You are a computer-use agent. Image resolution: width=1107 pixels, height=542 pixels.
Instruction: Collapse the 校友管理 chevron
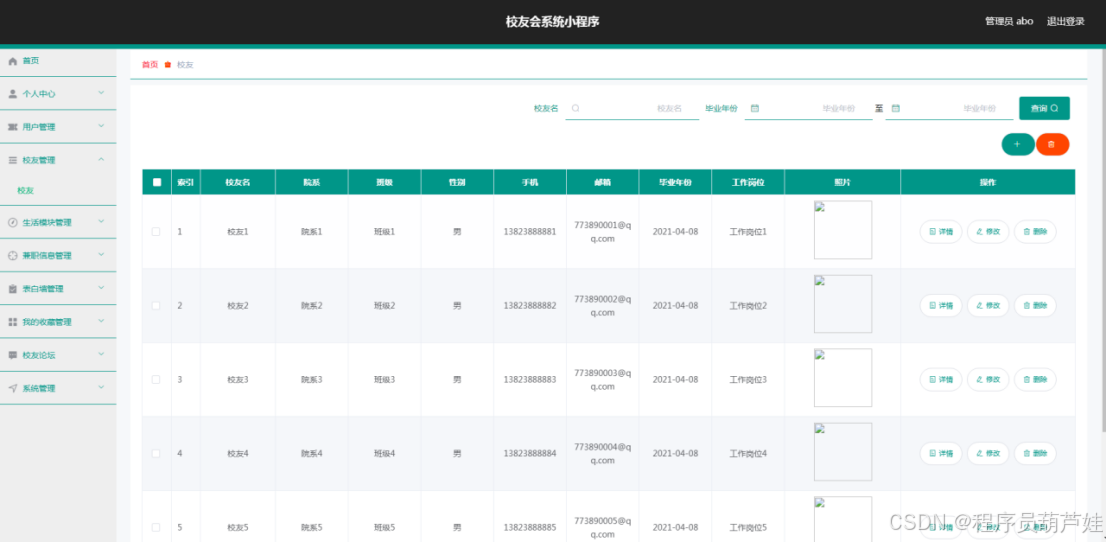point(101,159)
